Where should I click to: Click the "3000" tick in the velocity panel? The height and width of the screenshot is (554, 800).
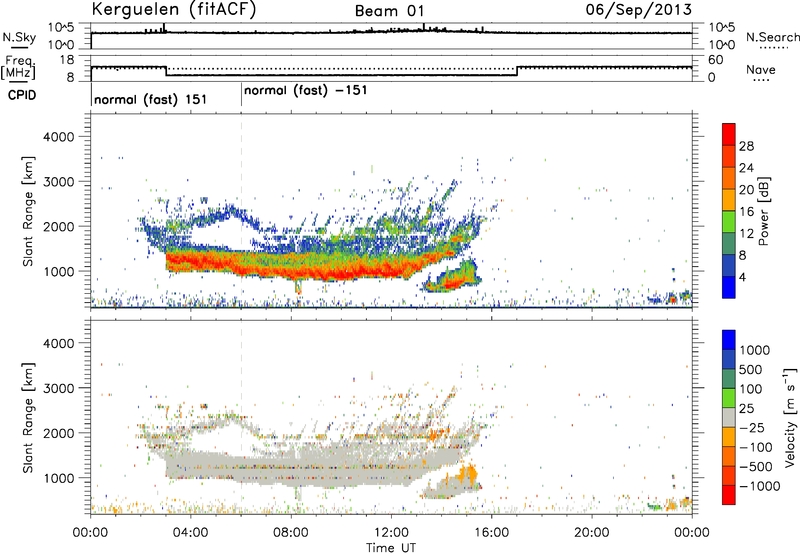58,388
